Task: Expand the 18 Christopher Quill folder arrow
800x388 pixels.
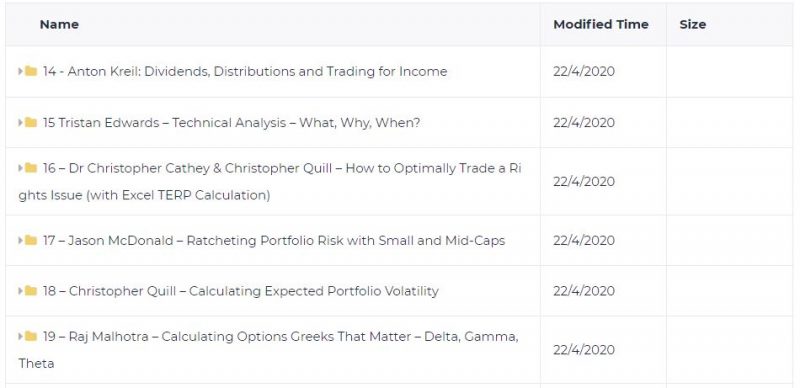Action: [20, 290]
